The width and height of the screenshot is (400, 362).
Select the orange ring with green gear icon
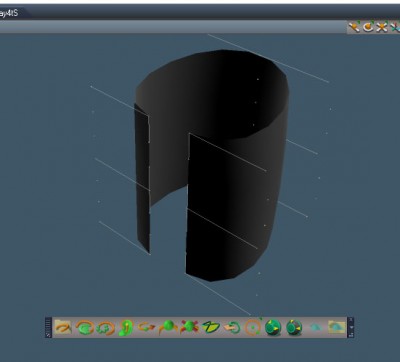(105, 328)
